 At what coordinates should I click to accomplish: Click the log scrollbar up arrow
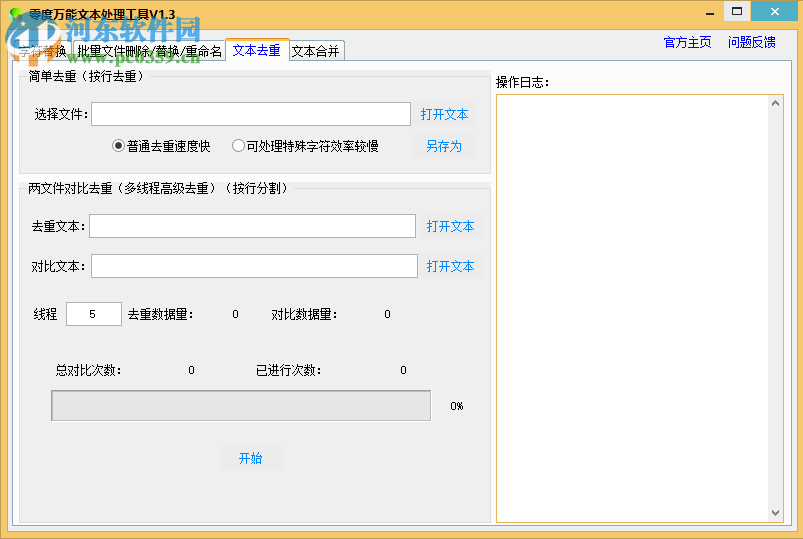tap(775, 103)
